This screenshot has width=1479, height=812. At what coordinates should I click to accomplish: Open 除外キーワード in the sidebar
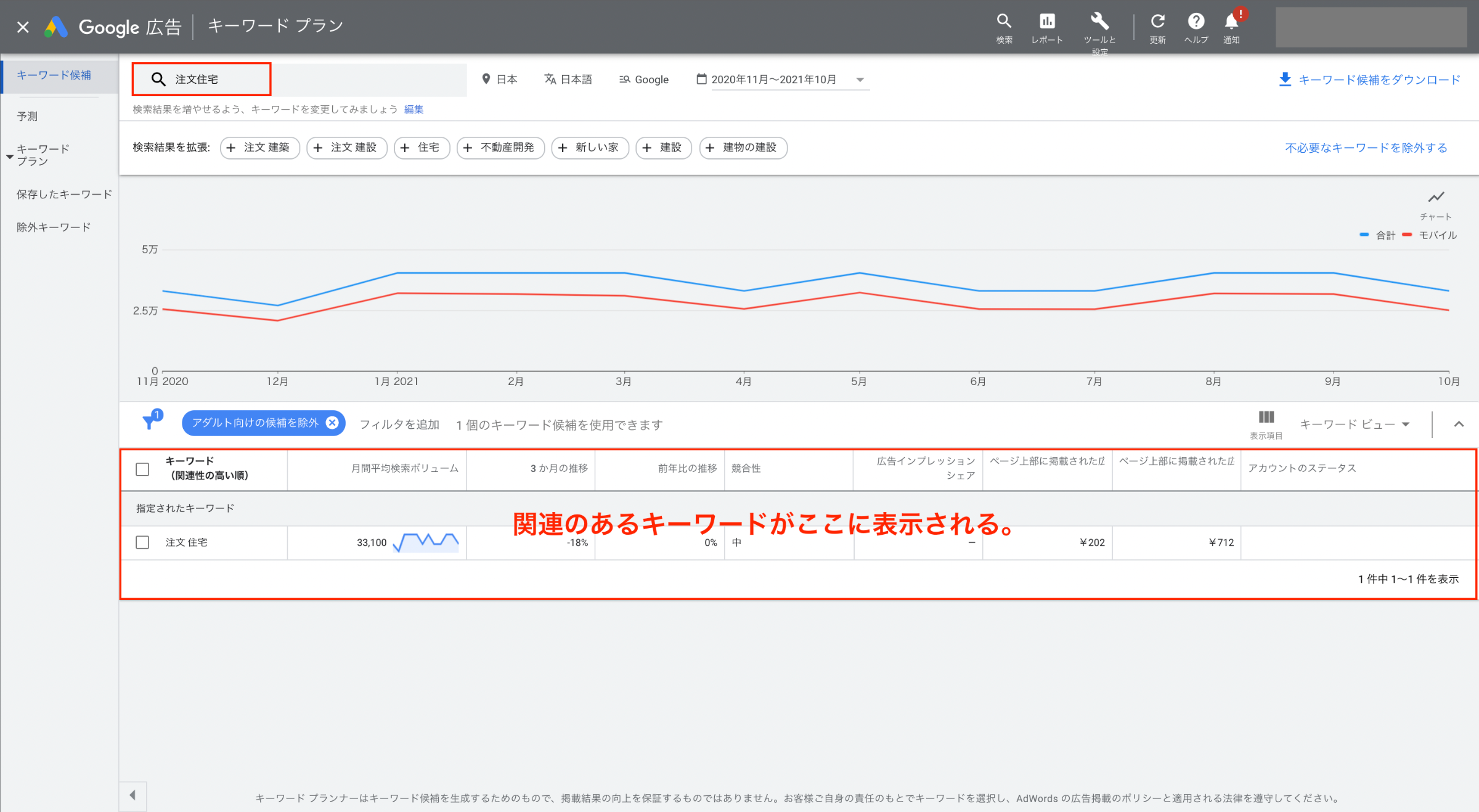click(x=54, y=227)
